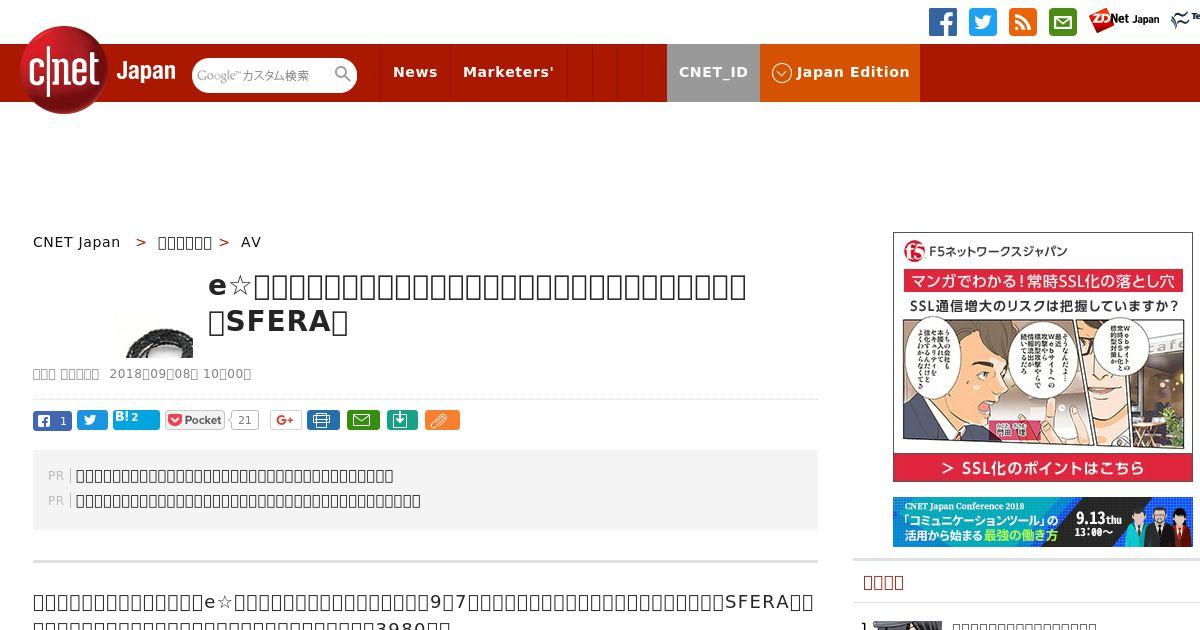Bookmark article with Hatena B! button

[x=136, y=419]
